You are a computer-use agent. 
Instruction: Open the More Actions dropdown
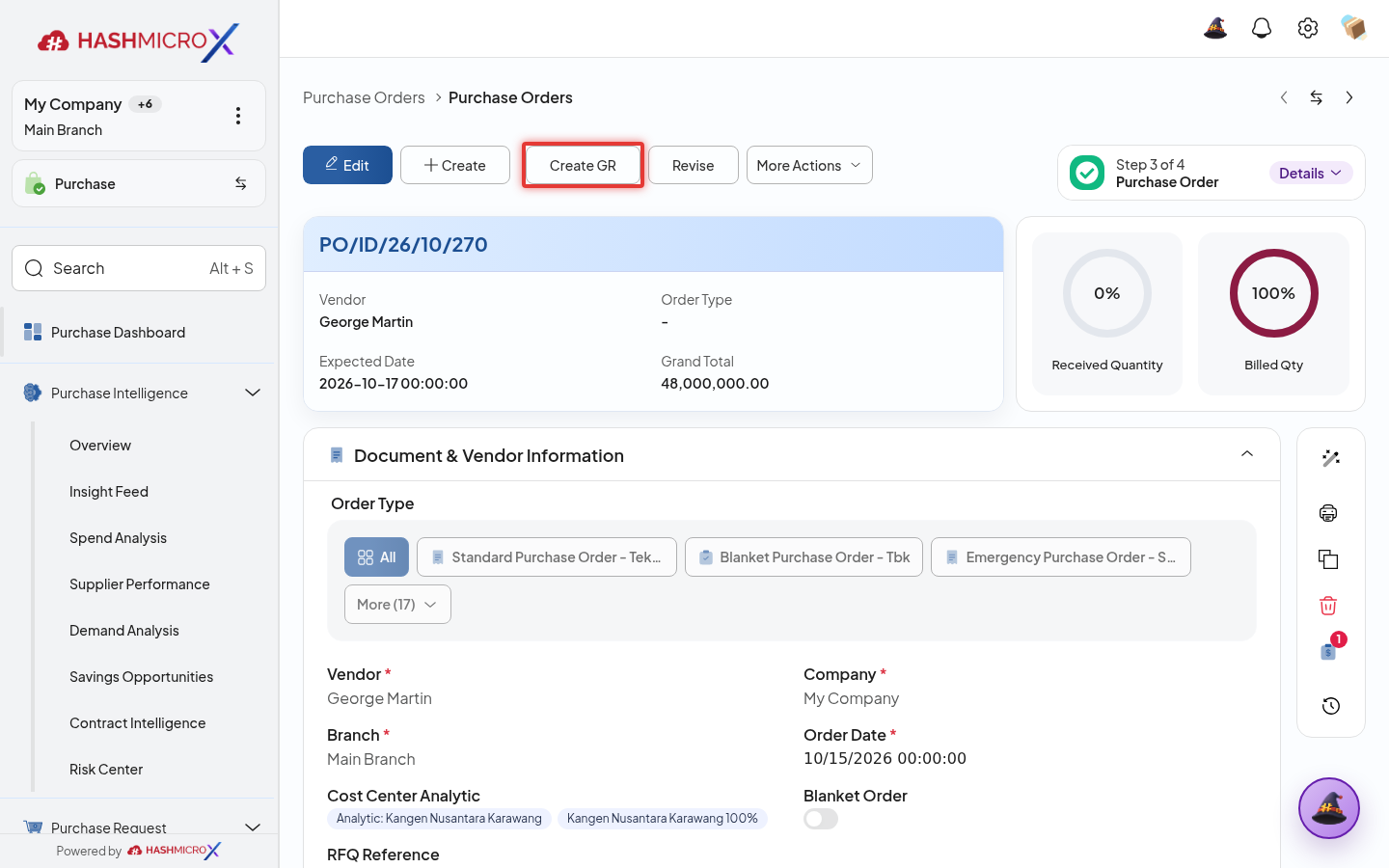[x=809, y=165]
